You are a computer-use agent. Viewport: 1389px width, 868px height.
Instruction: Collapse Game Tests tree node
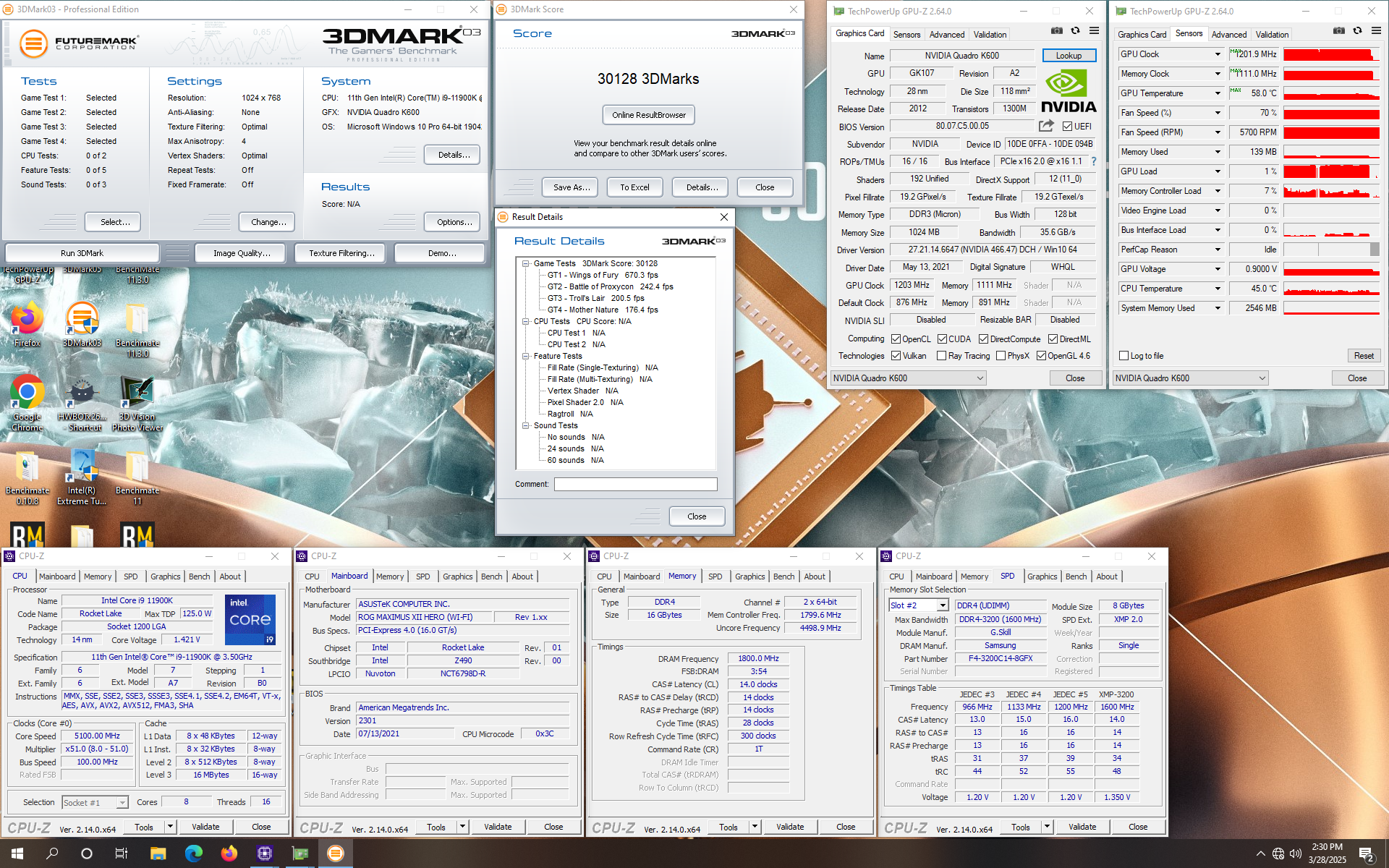click(526, 263)
